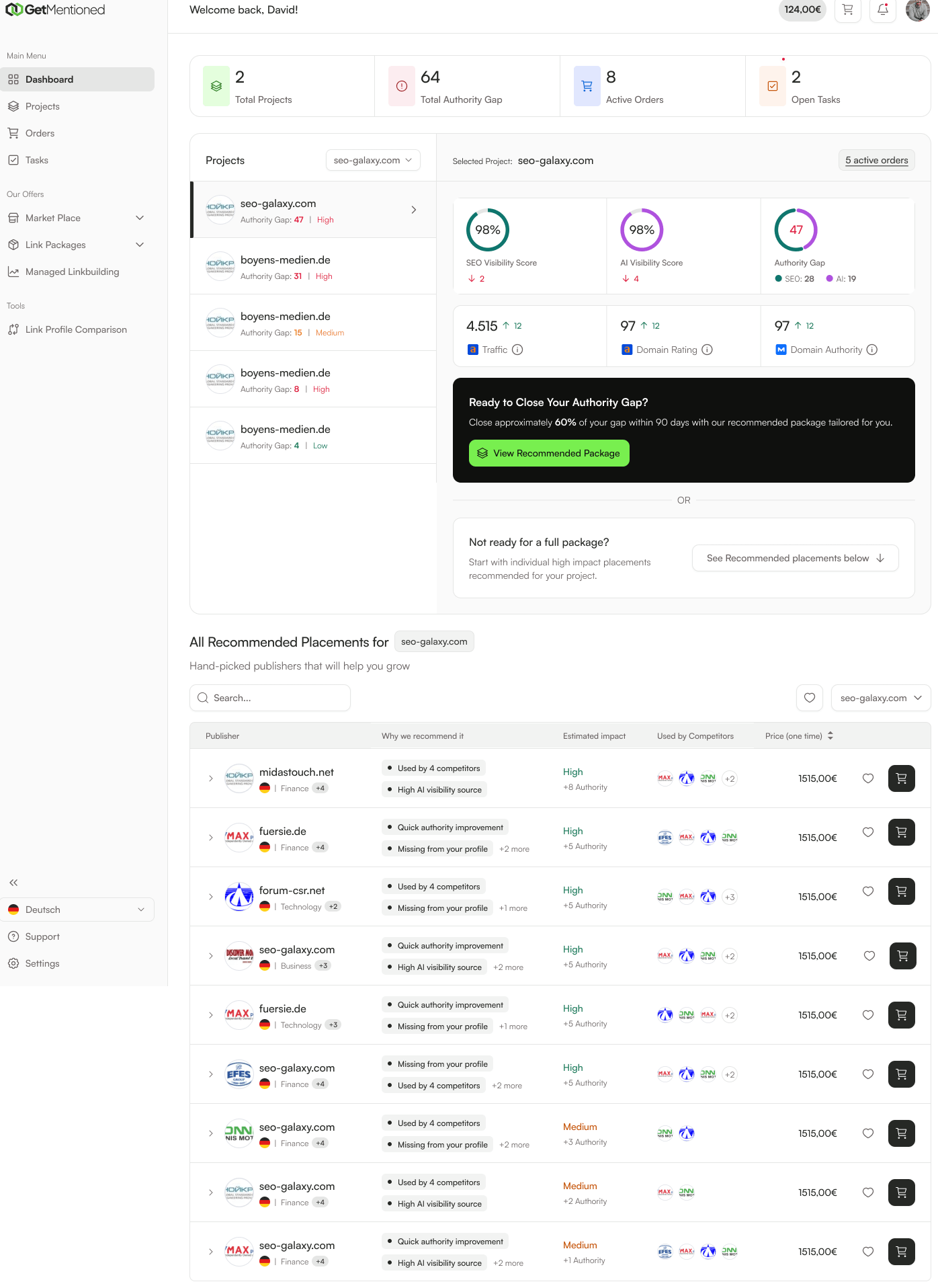938x1288 pixels.
Task: Add fuersie.de Technology placement to cart
Action: click(902, 1015)
